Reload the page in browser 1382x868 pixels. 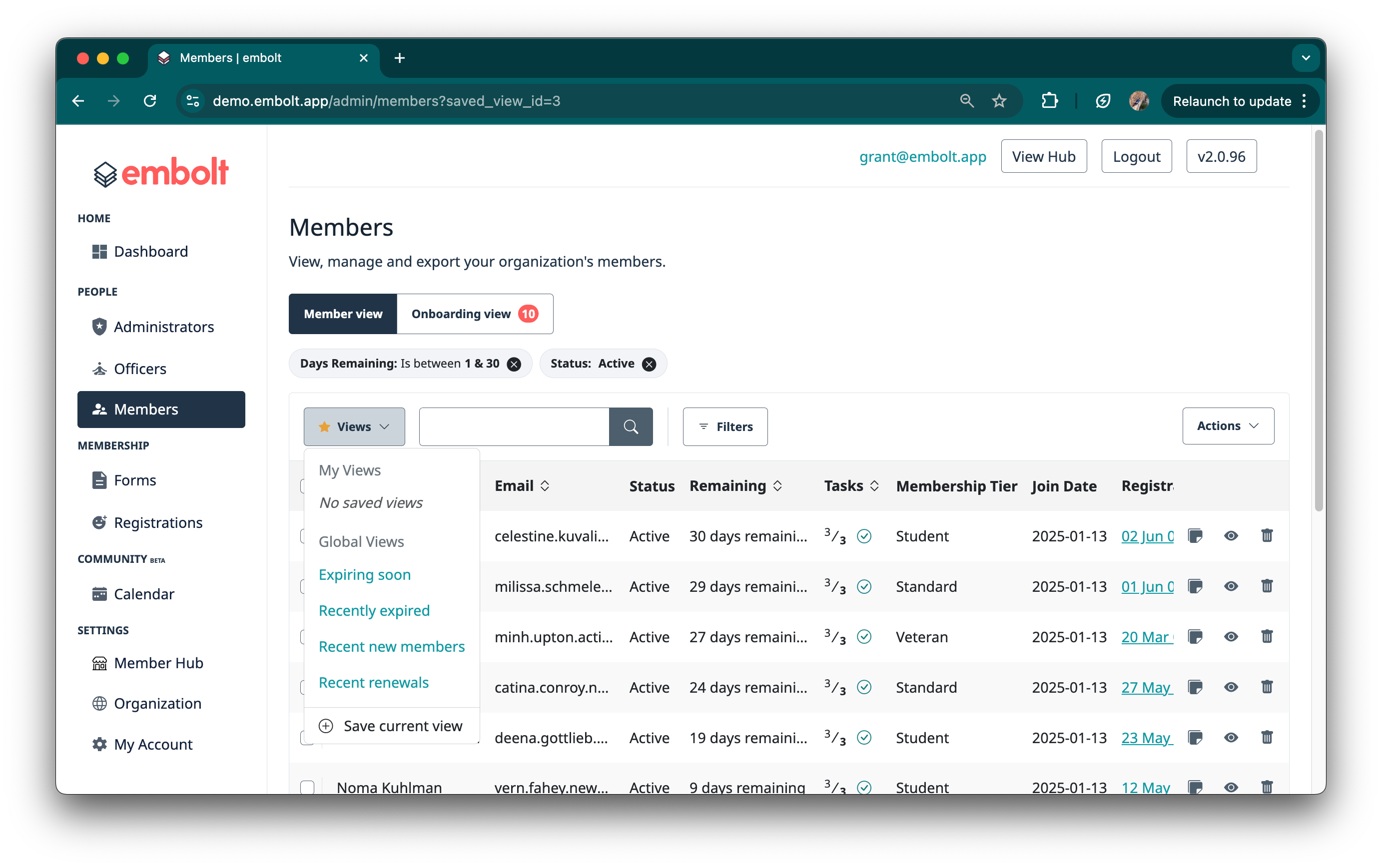click(150, 101)
